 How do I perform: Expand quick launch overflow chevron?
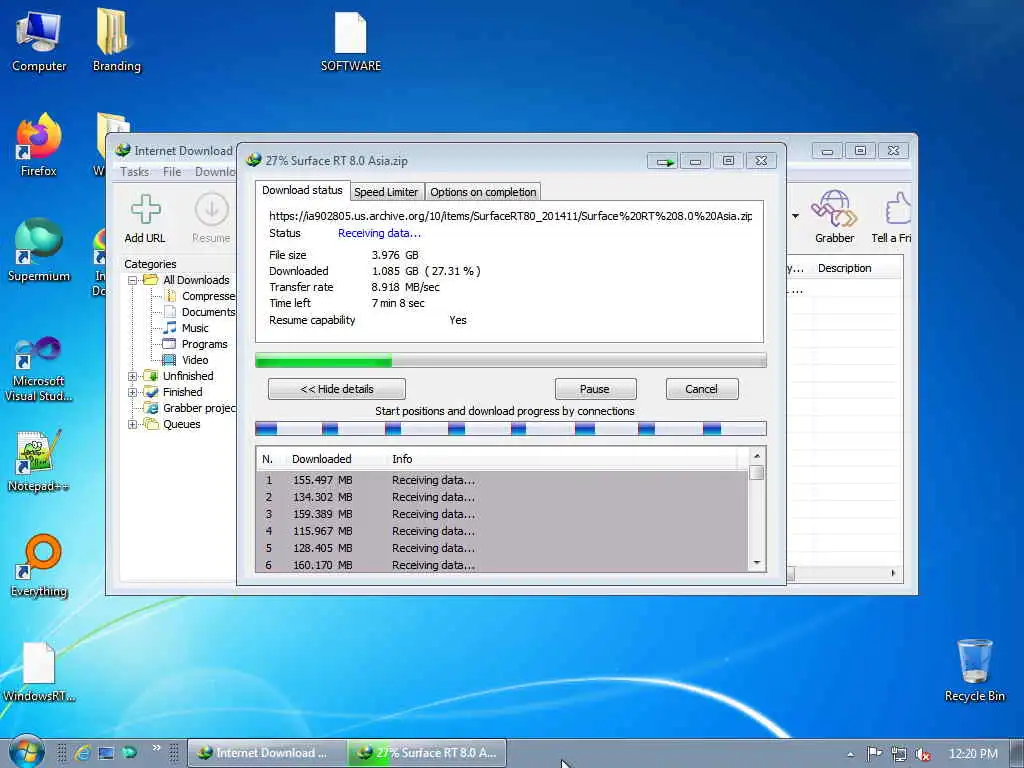point(157,748)
